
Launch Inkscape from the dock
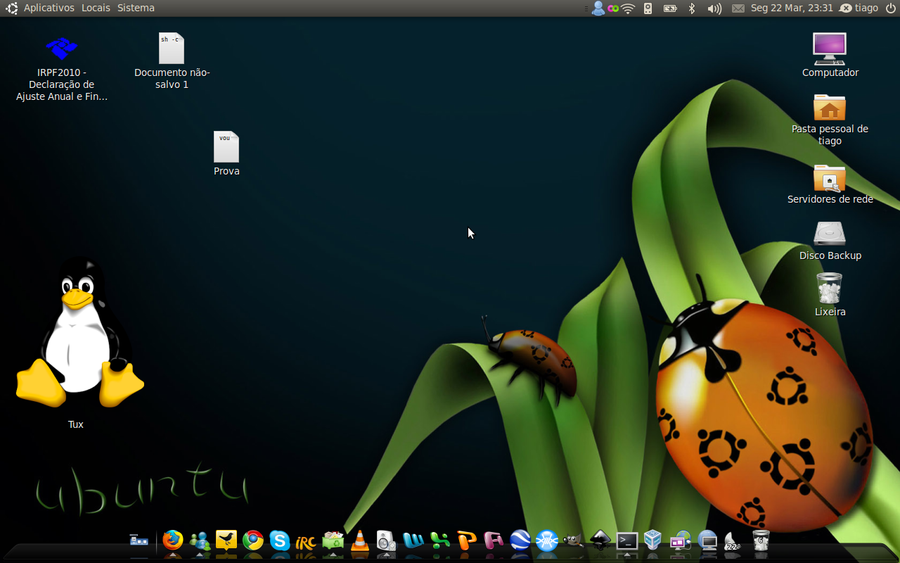[600, 541]
